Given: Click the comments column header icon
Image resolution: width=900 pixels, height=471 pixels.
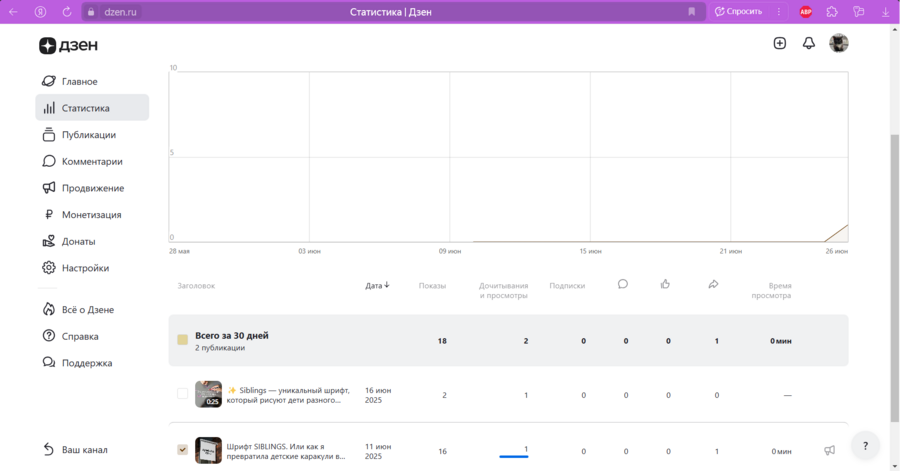Looking at the screenshot, I should (x=623, y=284).
